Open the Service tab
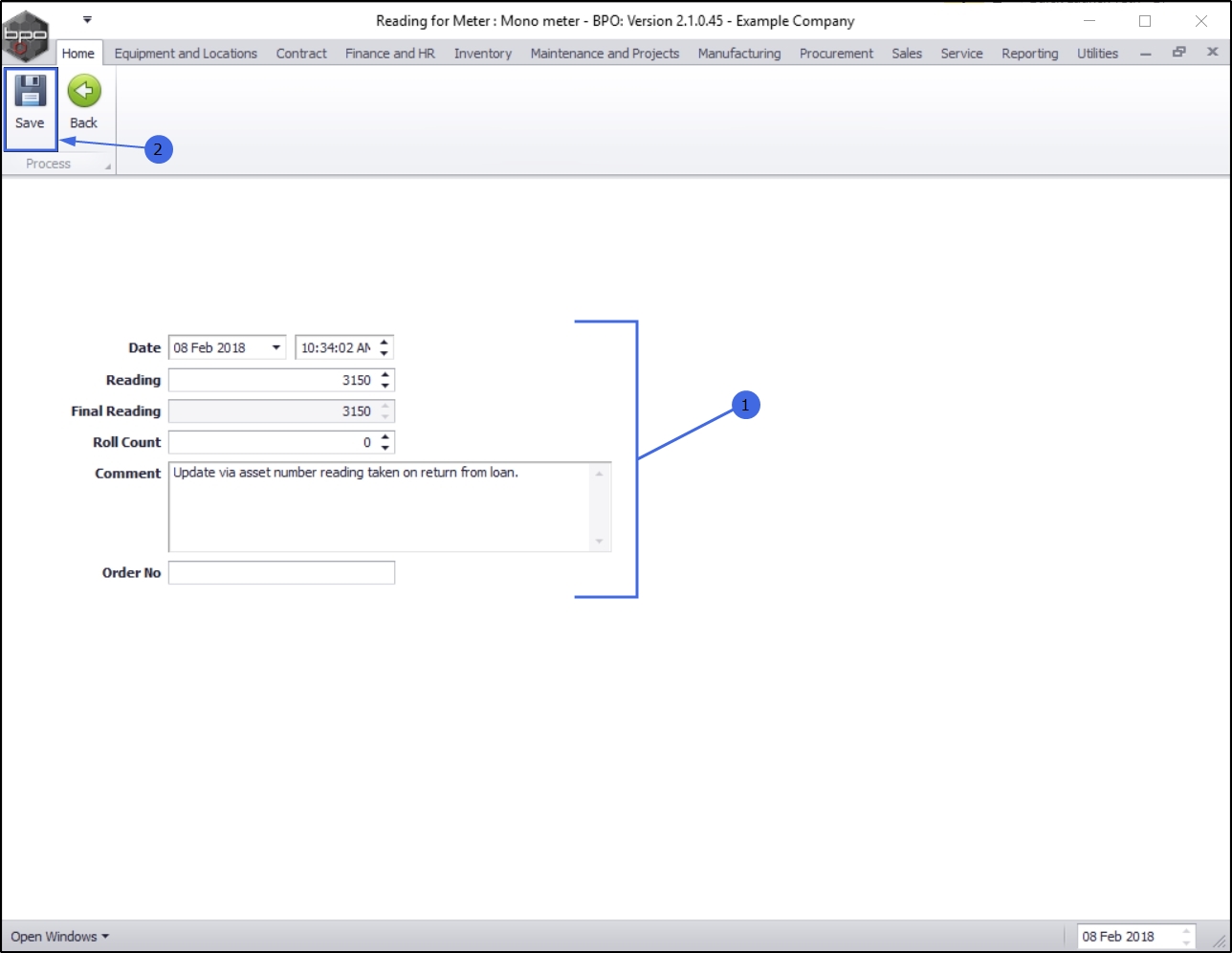1232x953 pixels. (x=961, y=54)
